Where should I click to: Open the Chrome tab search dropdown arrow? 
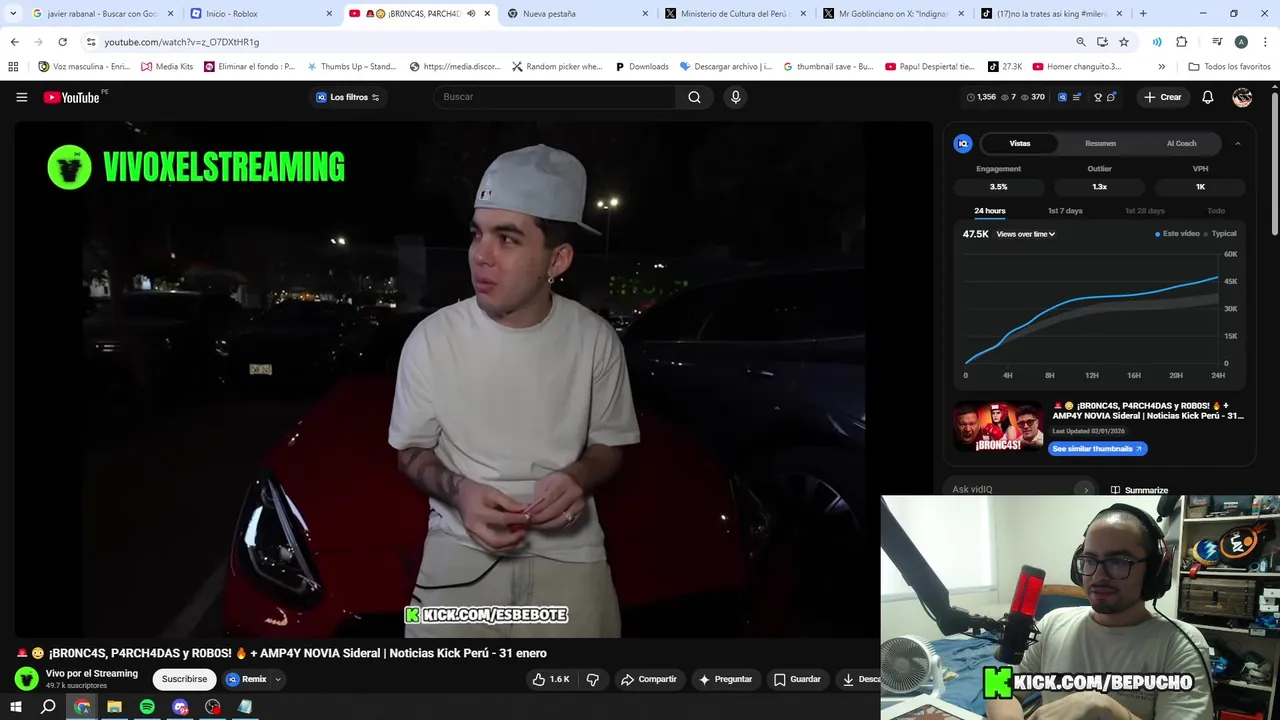pyautogui.click(x=13, y=13)
